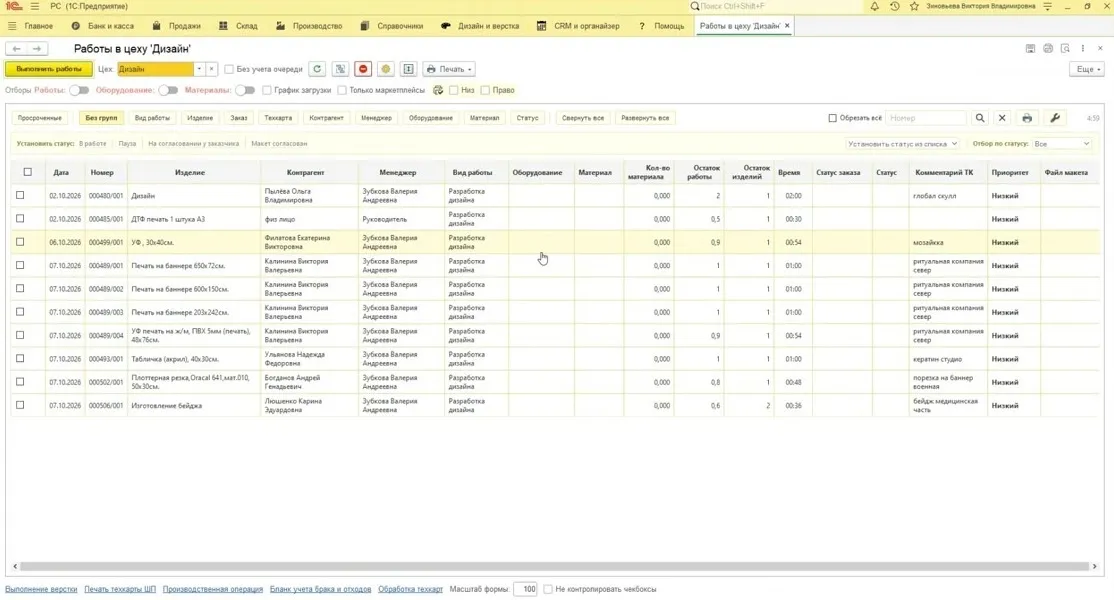
Task: Click the vertical arrows icon beside Печать
Action: (409, 69)
